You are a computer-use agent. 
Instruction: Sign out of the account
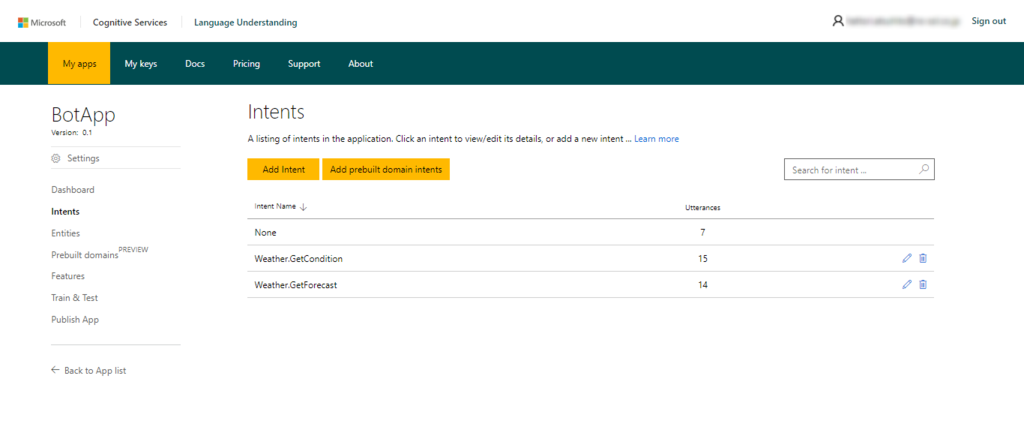click(989, 21)
